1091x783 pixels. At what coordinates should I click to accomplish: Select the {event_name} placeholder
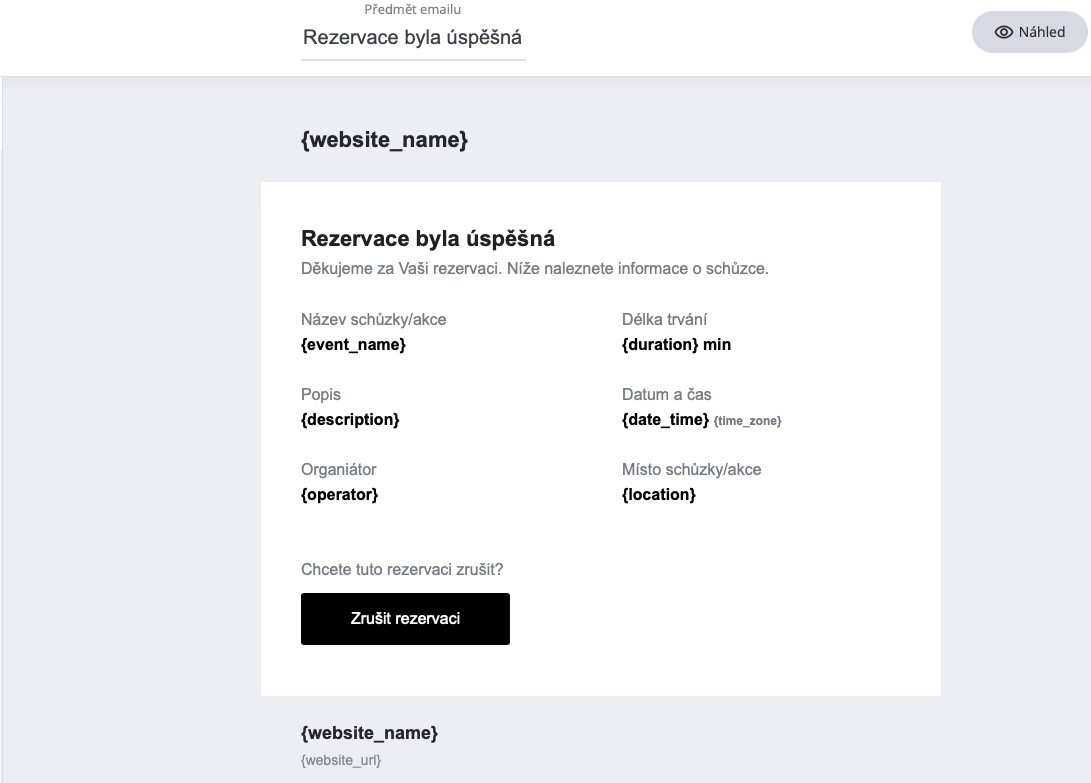353,345
